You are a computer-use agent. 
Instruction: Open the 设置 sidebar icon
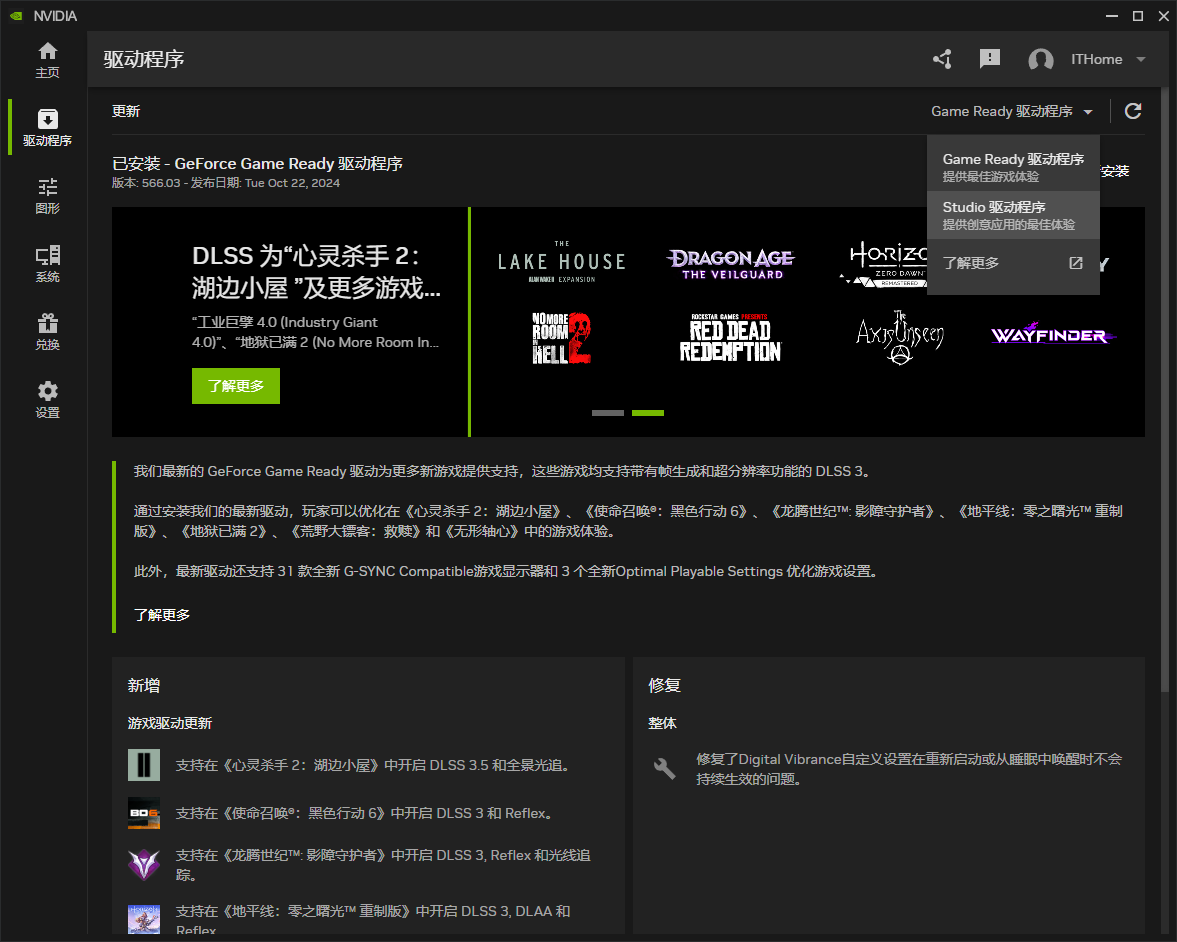point(46,399)
